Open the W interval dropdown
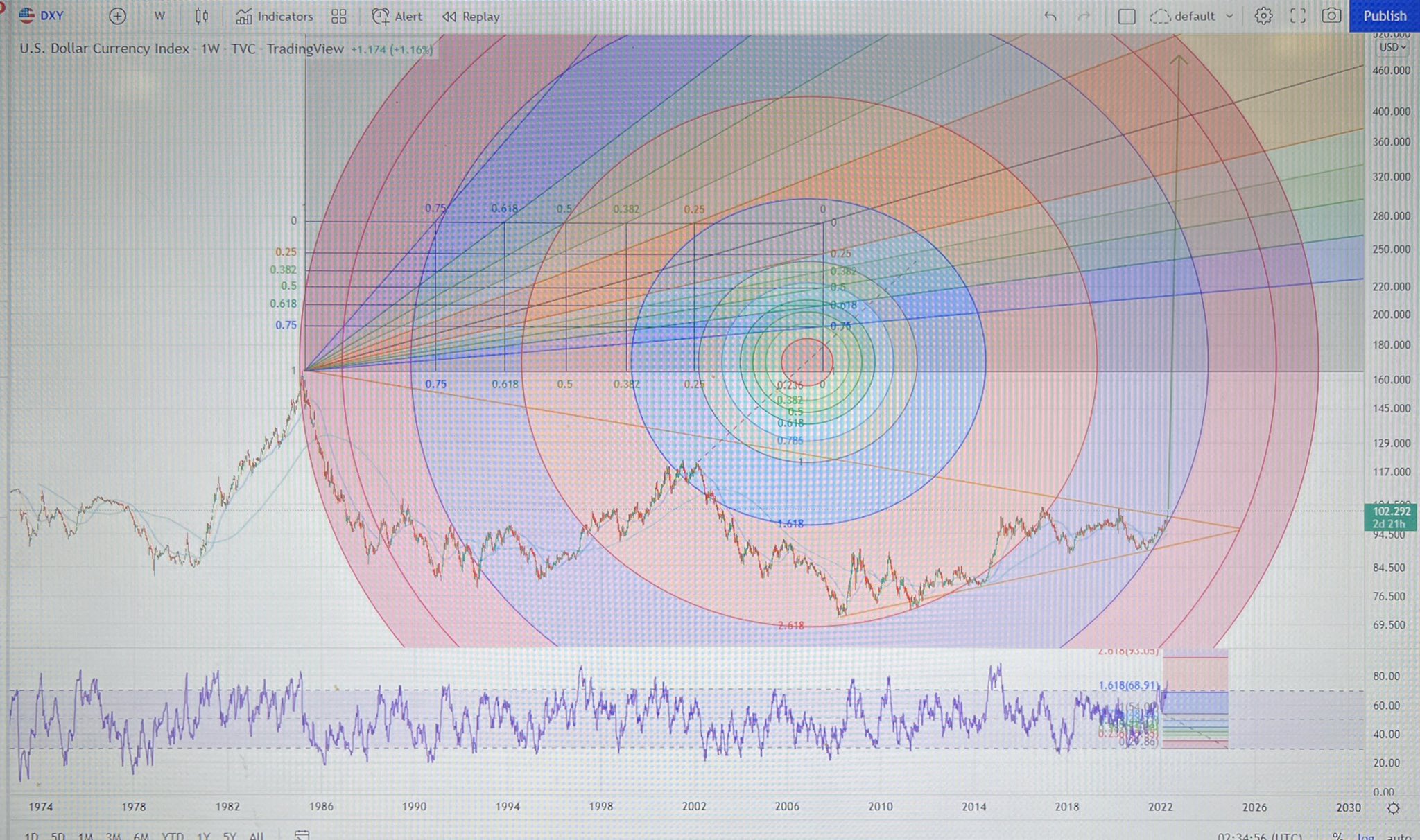The image size is (1420, 840). 159,16
